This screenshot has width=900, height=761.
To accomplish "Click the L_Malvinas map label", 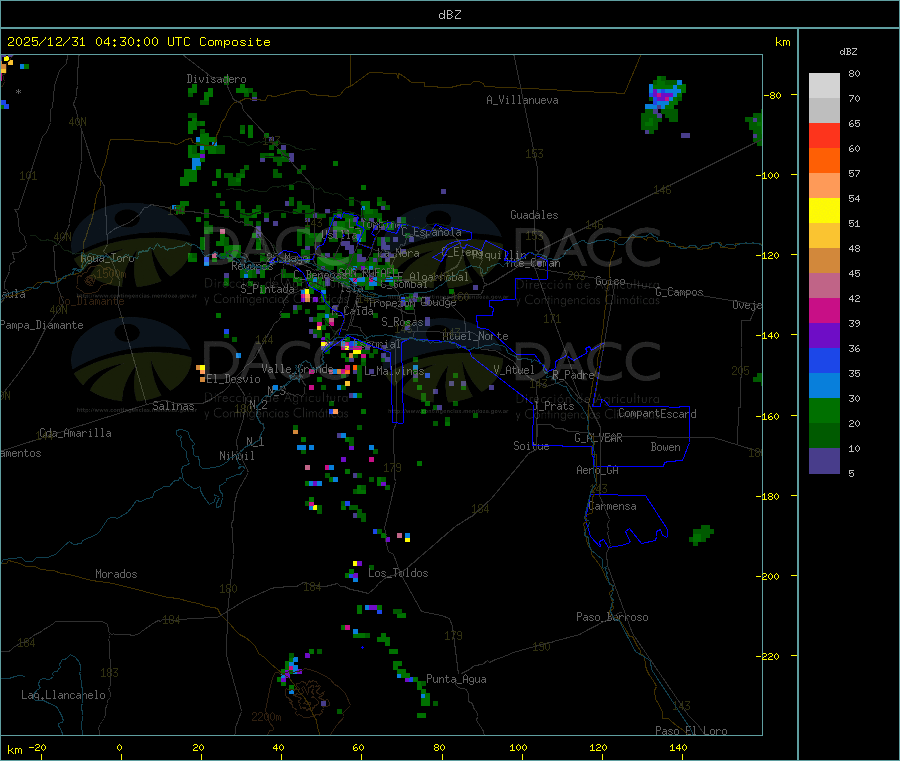I will (x=394, y=371).
